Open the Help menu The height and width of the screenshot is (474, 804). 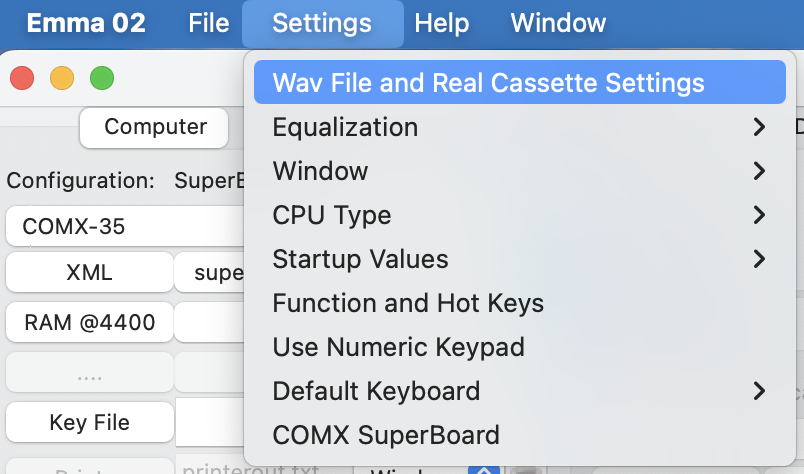click(x=442, y=23)
